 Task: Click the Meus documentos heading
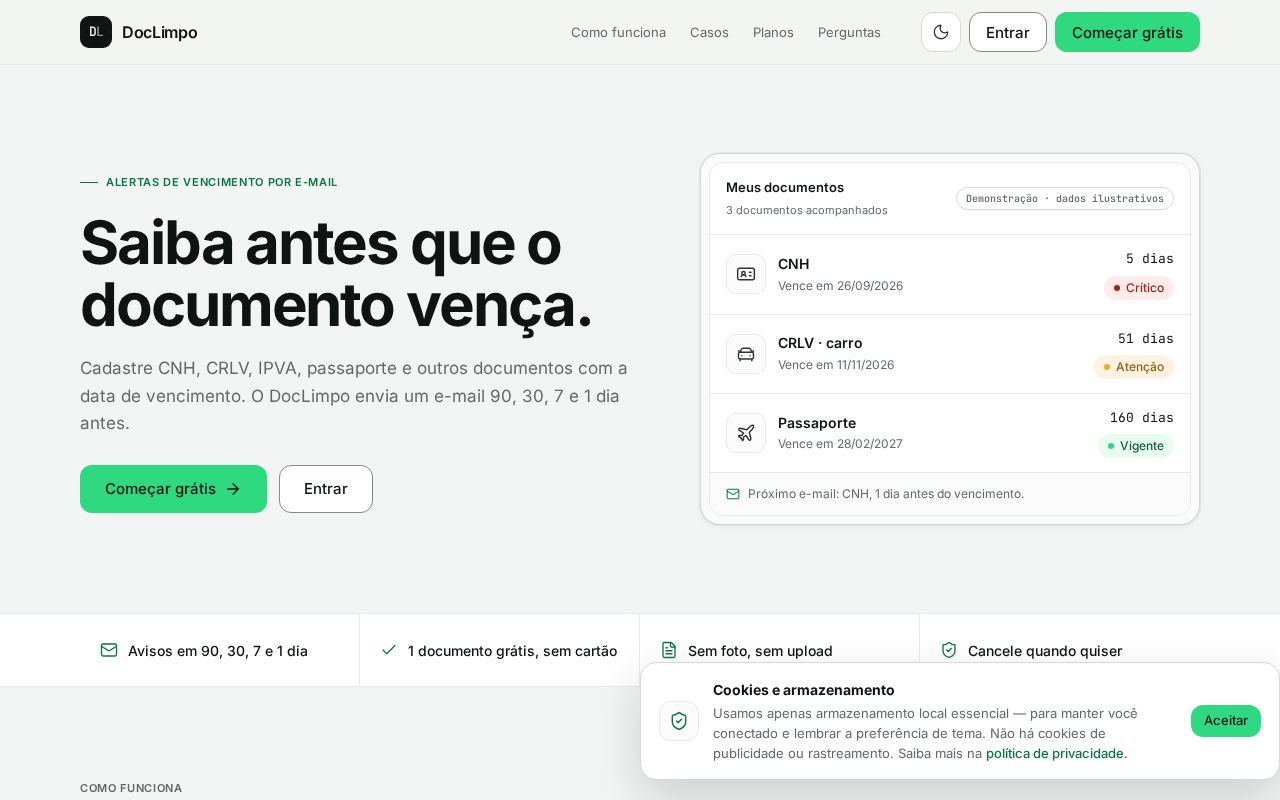coord(785,187)
